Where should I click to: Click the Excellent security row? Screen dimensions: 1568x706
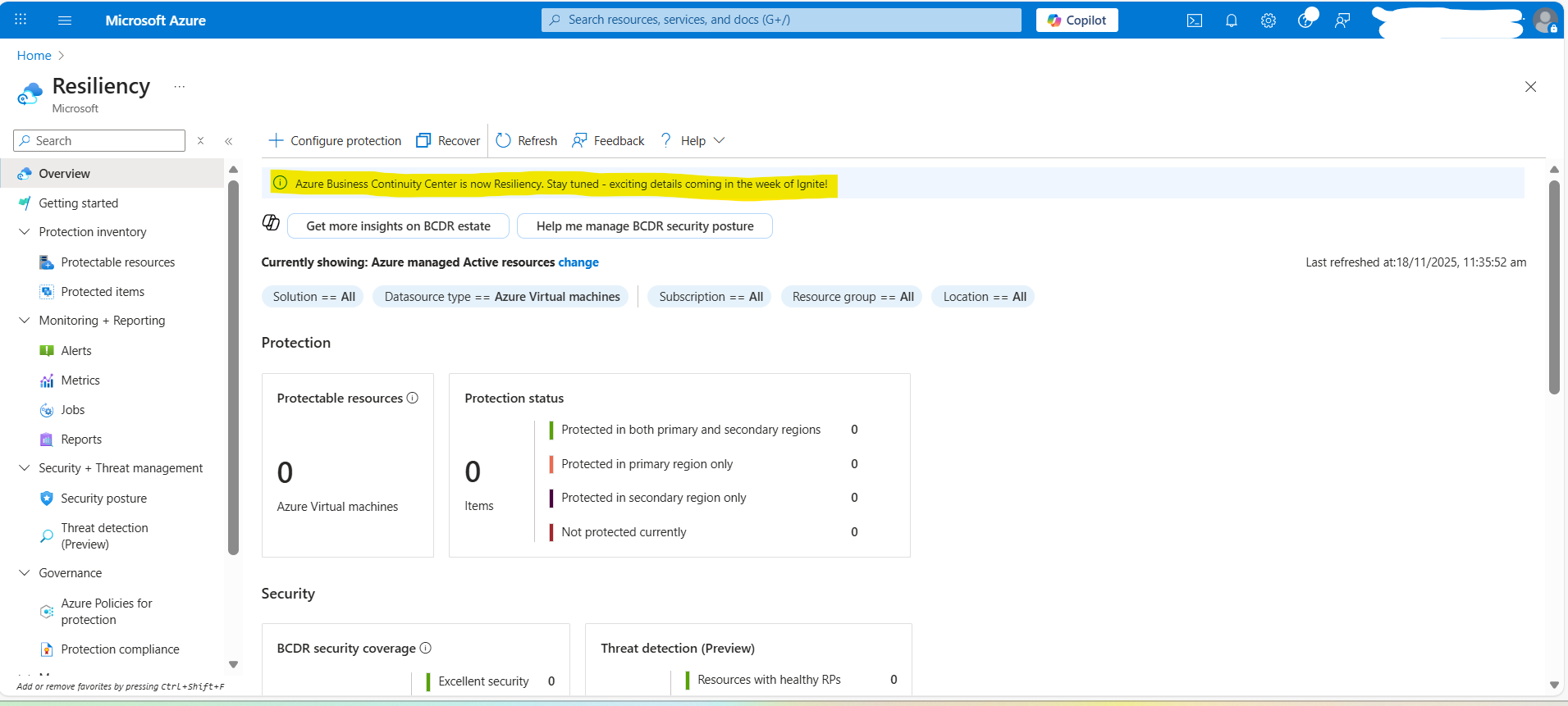491,681
